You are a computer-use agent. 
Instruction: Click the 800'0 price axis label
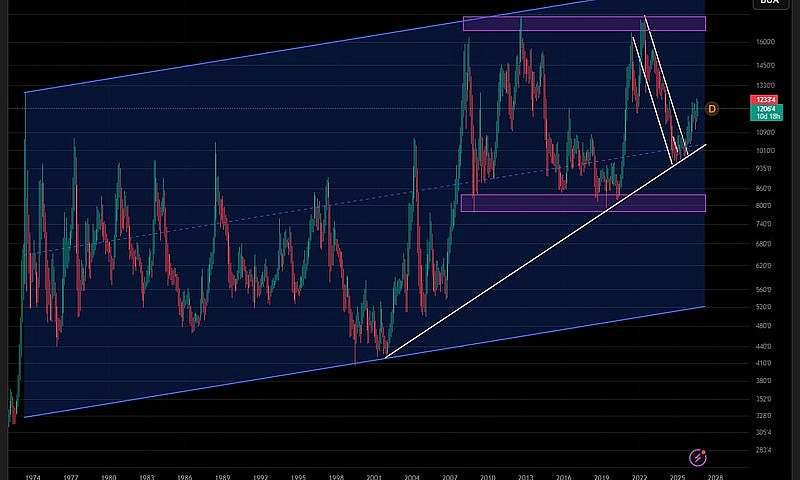764,206
